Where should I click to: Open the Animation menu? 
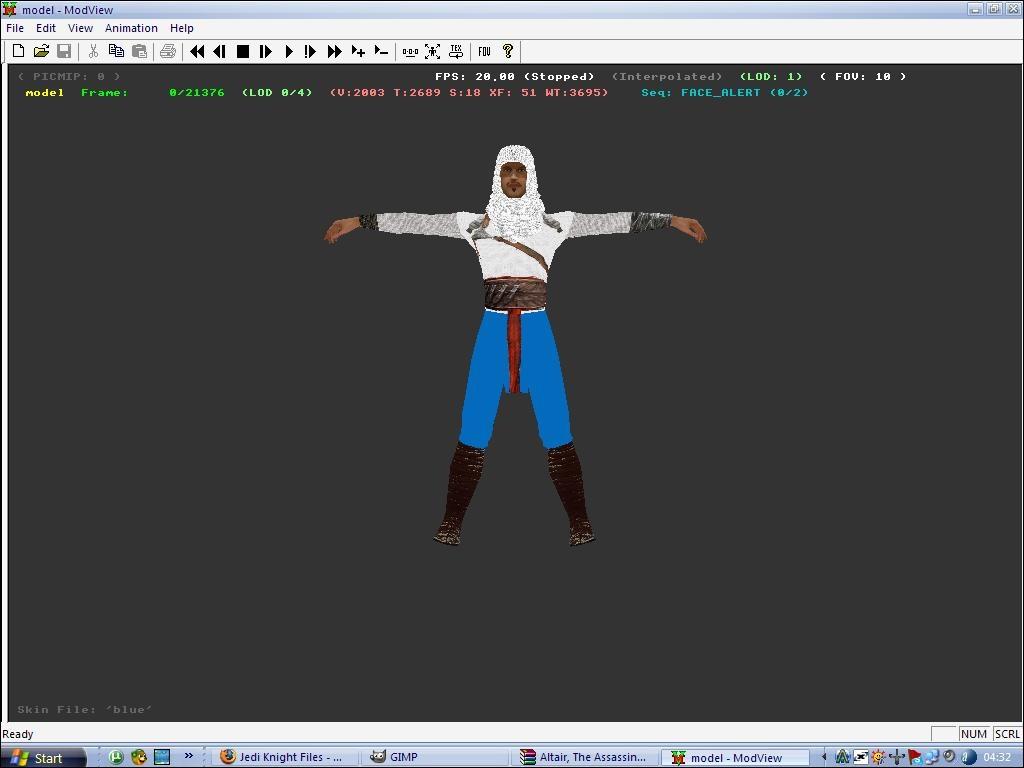[x=131, y=28]
